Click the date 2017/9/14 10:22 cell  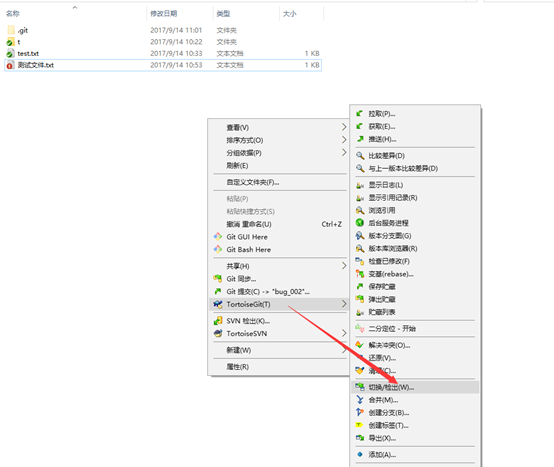point(176,42)
